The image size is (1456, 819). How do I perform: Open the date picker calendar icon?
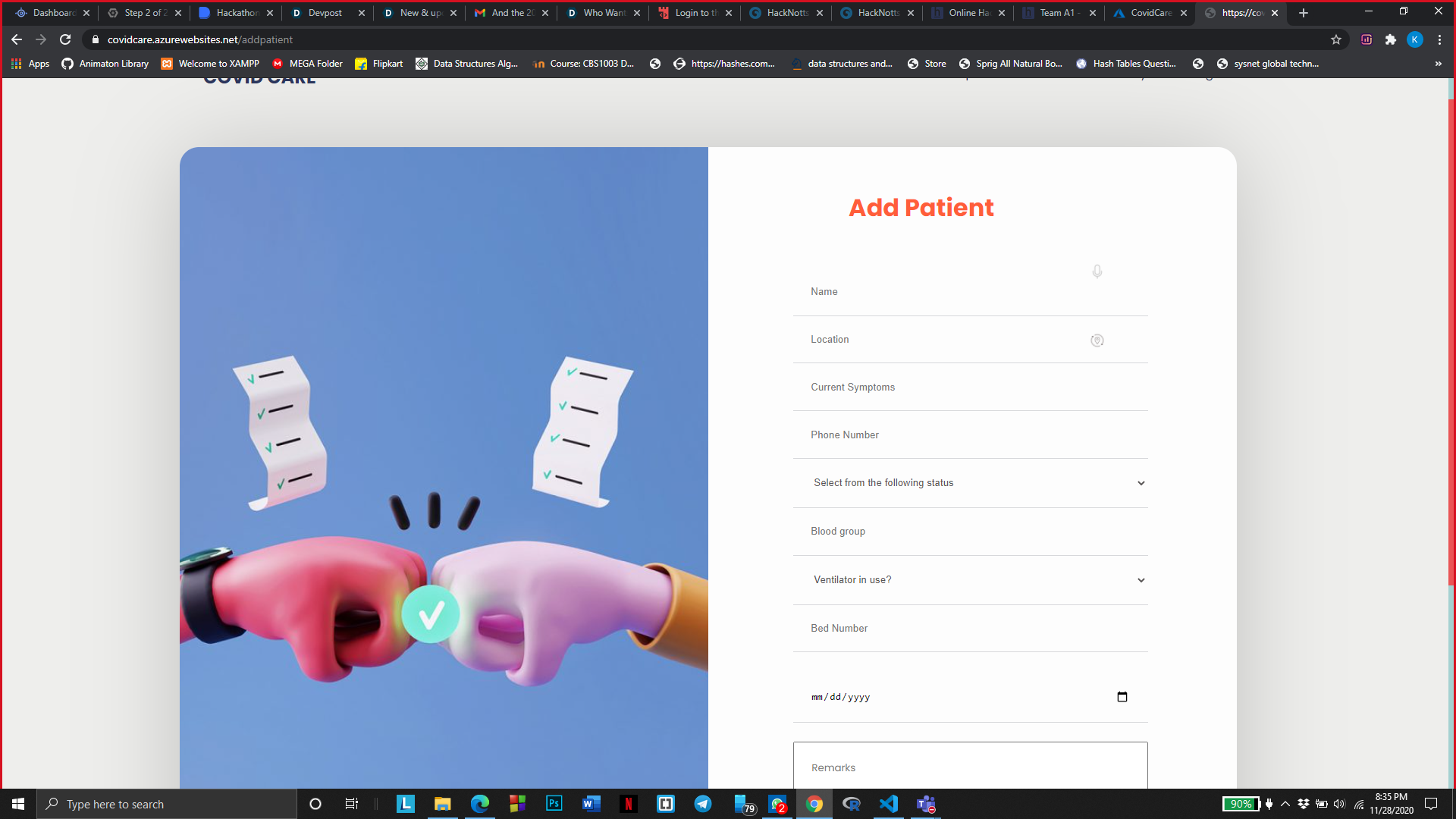1122,697
